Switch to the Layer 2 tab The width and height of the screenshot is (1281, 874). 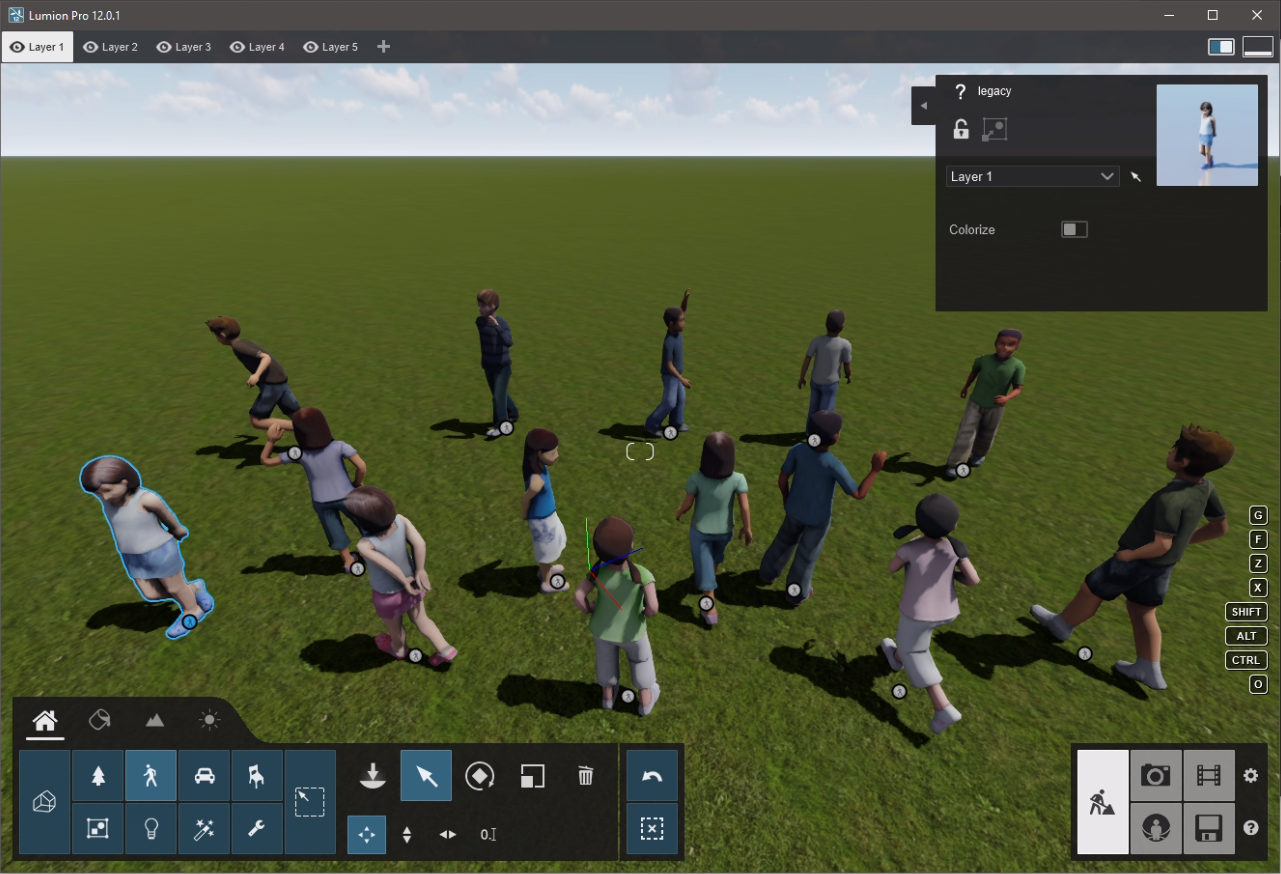point(111,47)
